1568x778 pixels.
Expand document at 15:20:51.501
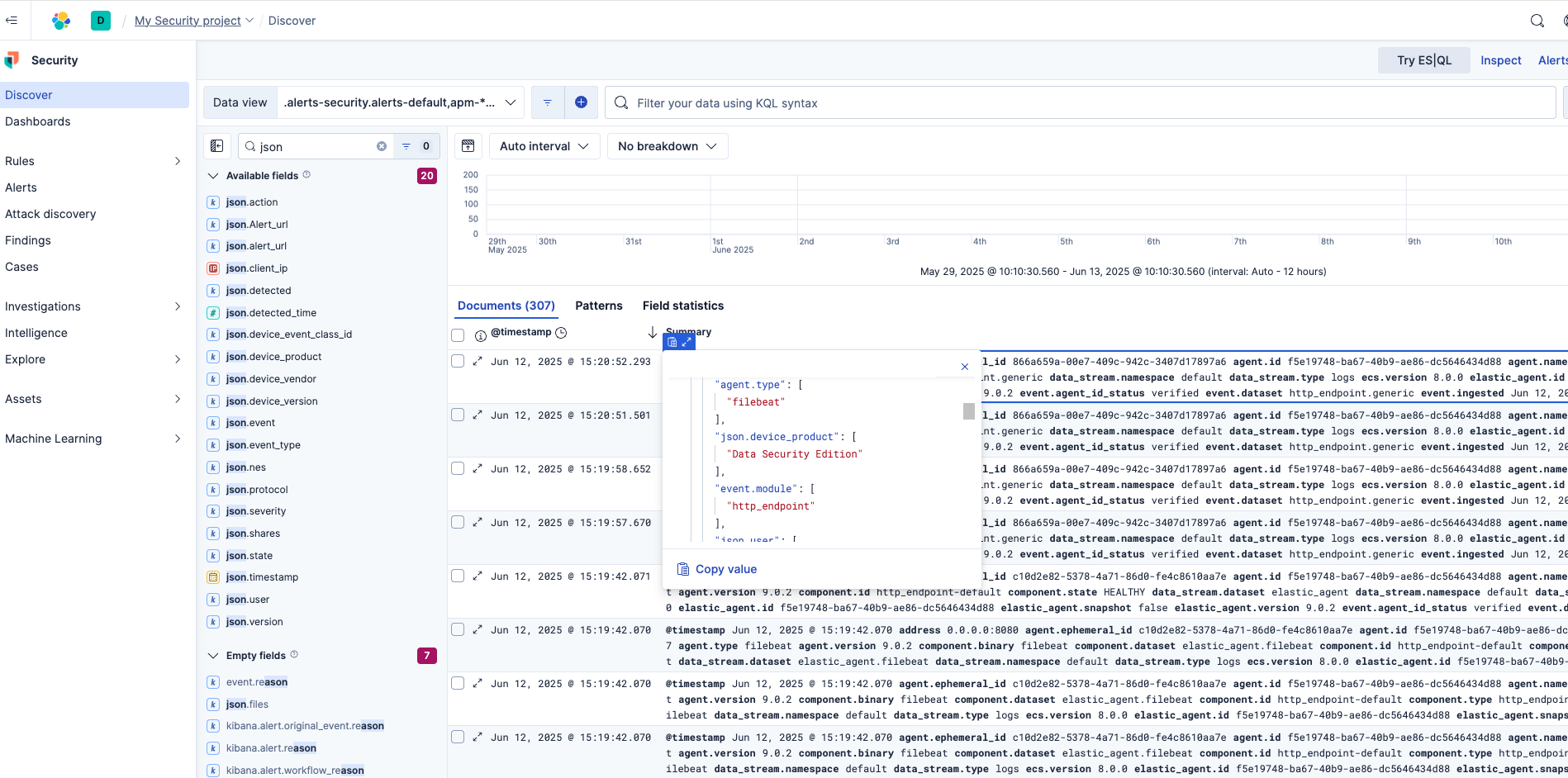coord(478,415)
